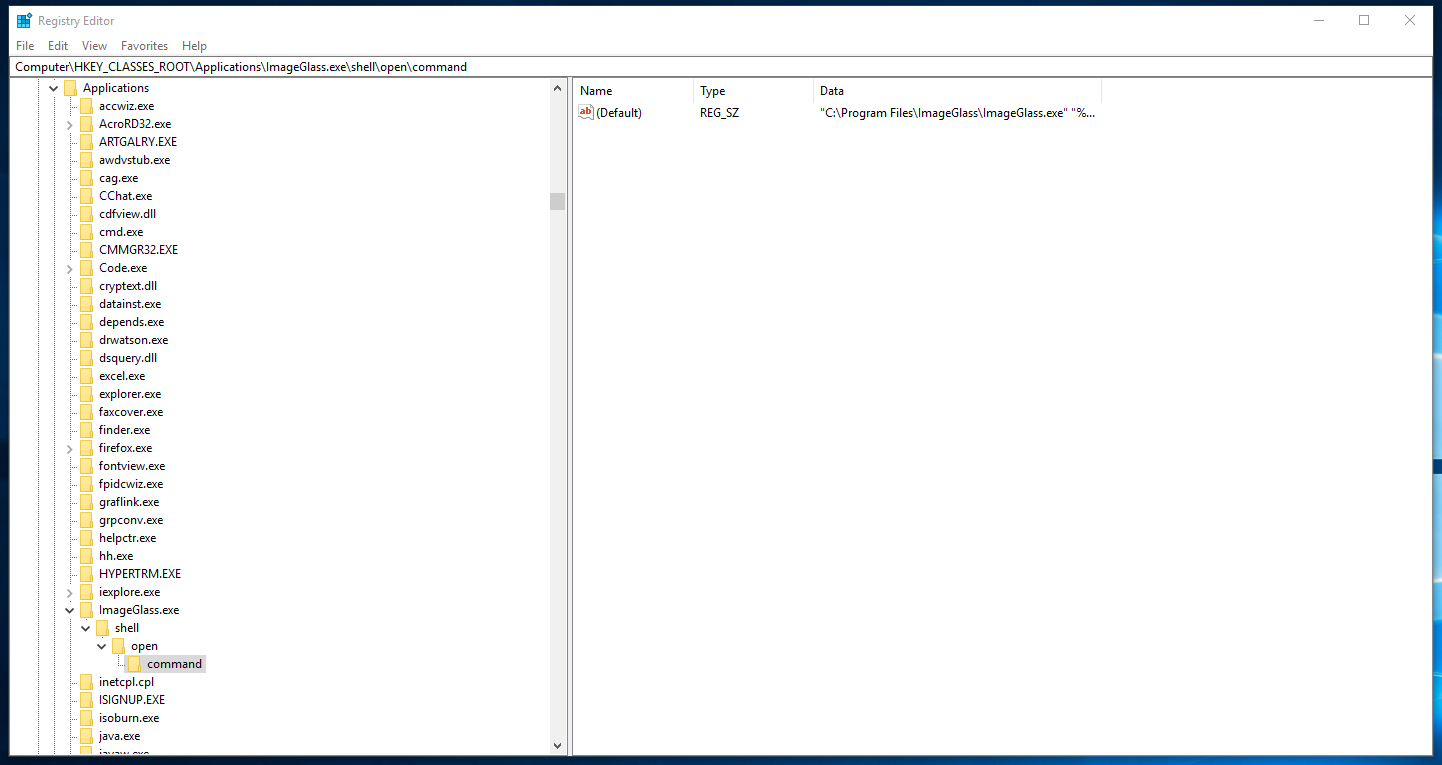1442x765 pixels.
Task: Click the excel.exe folder icon
Action: (87, 375)
